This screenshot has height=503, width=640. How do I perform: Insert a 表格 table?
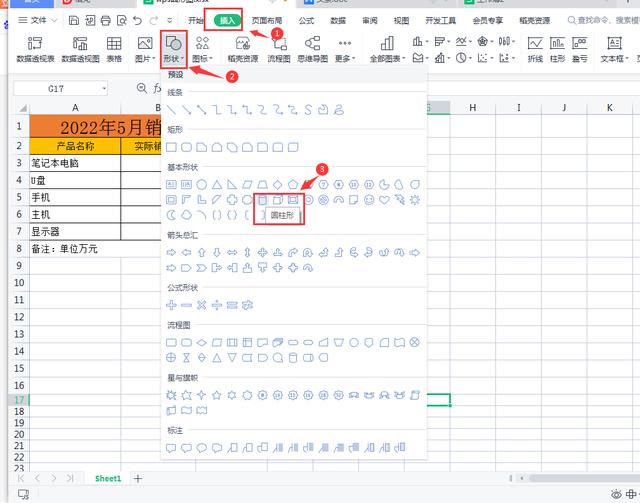click(114, 49)
